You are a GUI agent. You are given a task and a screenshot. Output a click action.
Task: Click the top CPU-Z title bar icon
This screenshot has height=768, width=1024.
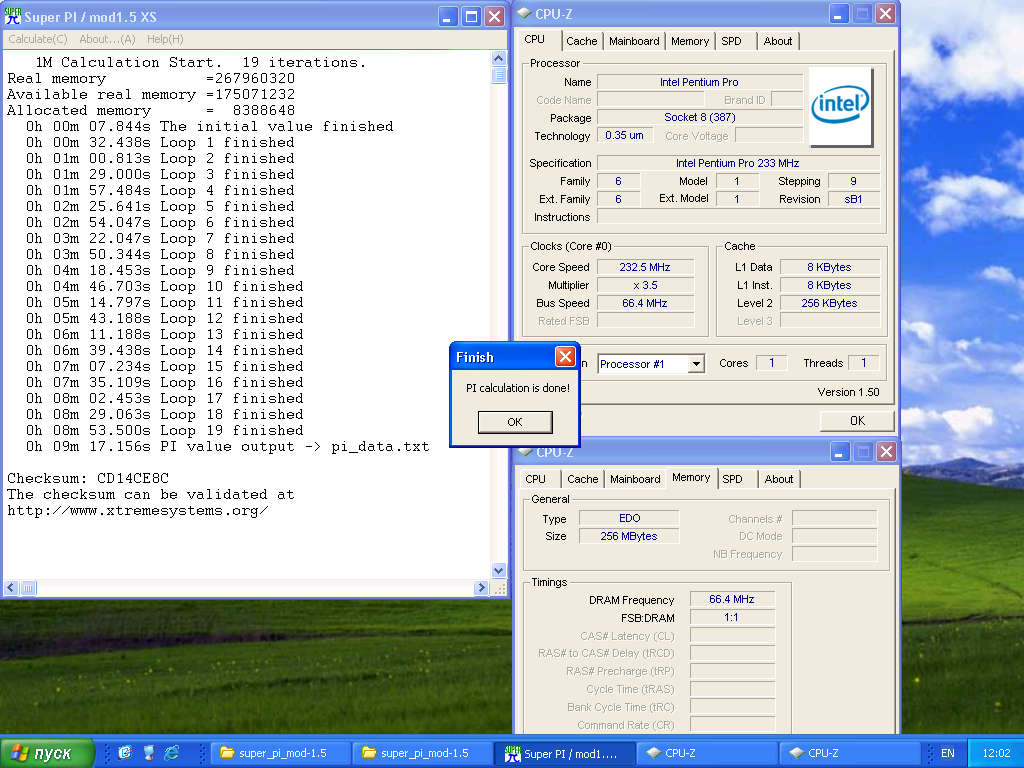(x=524, y=14)
